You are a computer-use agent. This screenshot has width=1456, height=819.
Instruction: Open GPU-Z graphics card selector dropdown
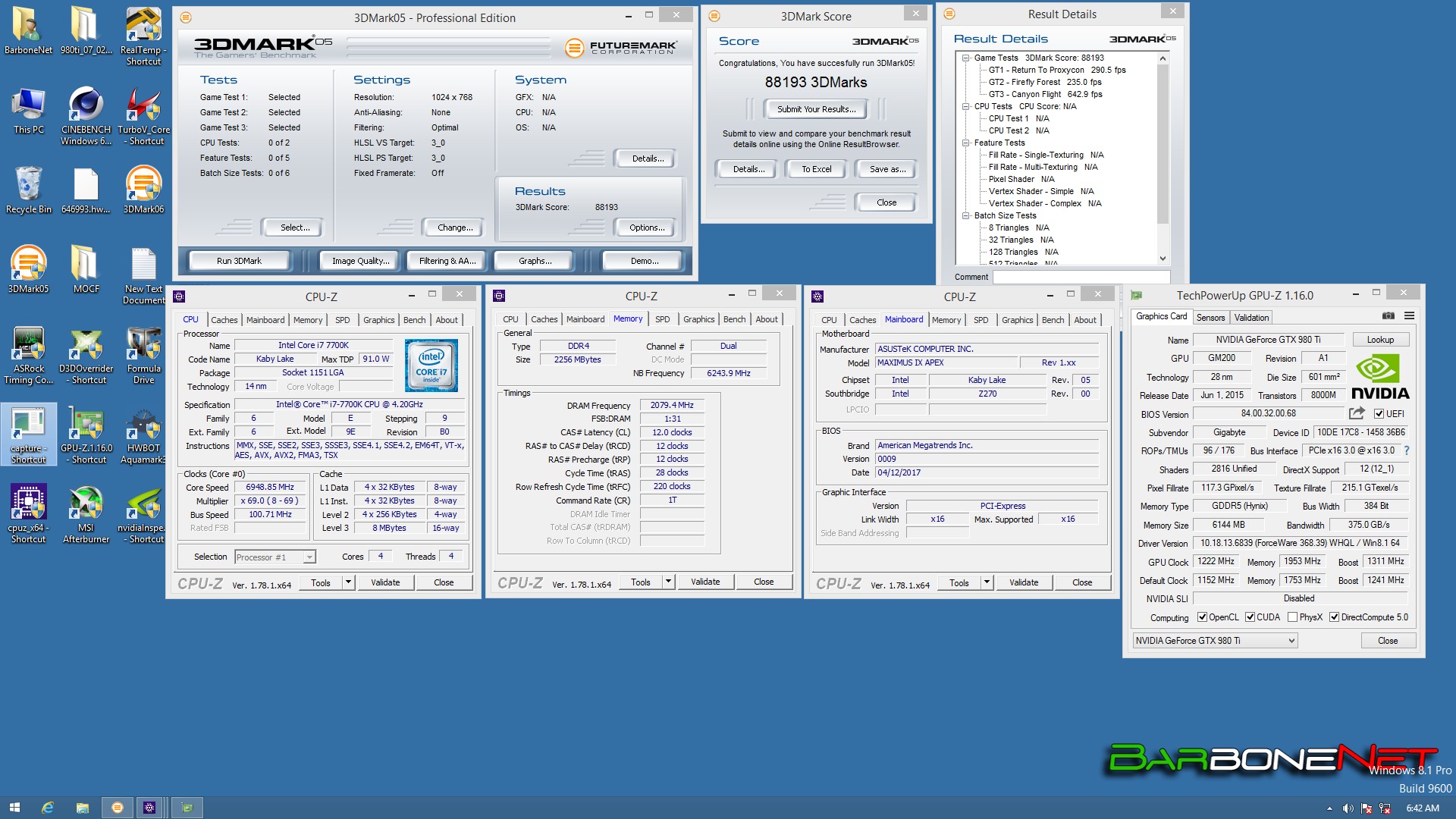1215,641
